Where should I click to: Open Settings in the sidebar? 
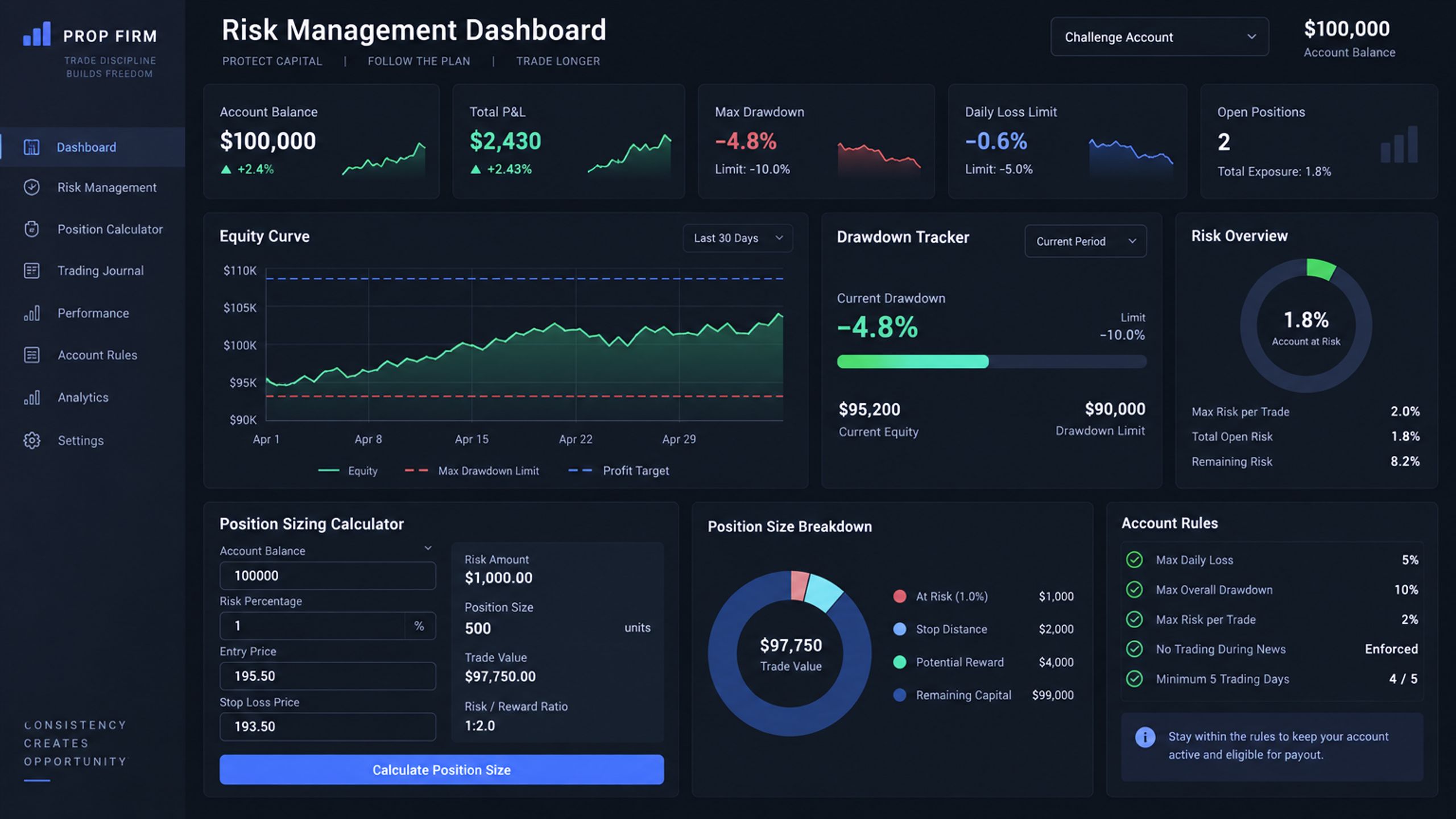coord(93,440)
